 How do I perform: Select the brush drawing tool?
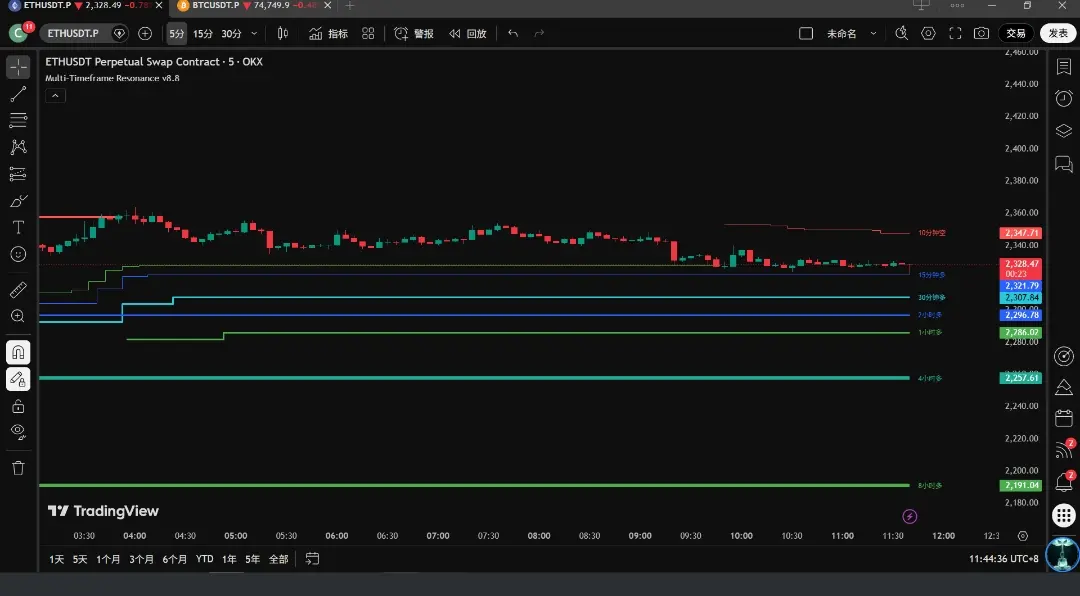point(19,201)
